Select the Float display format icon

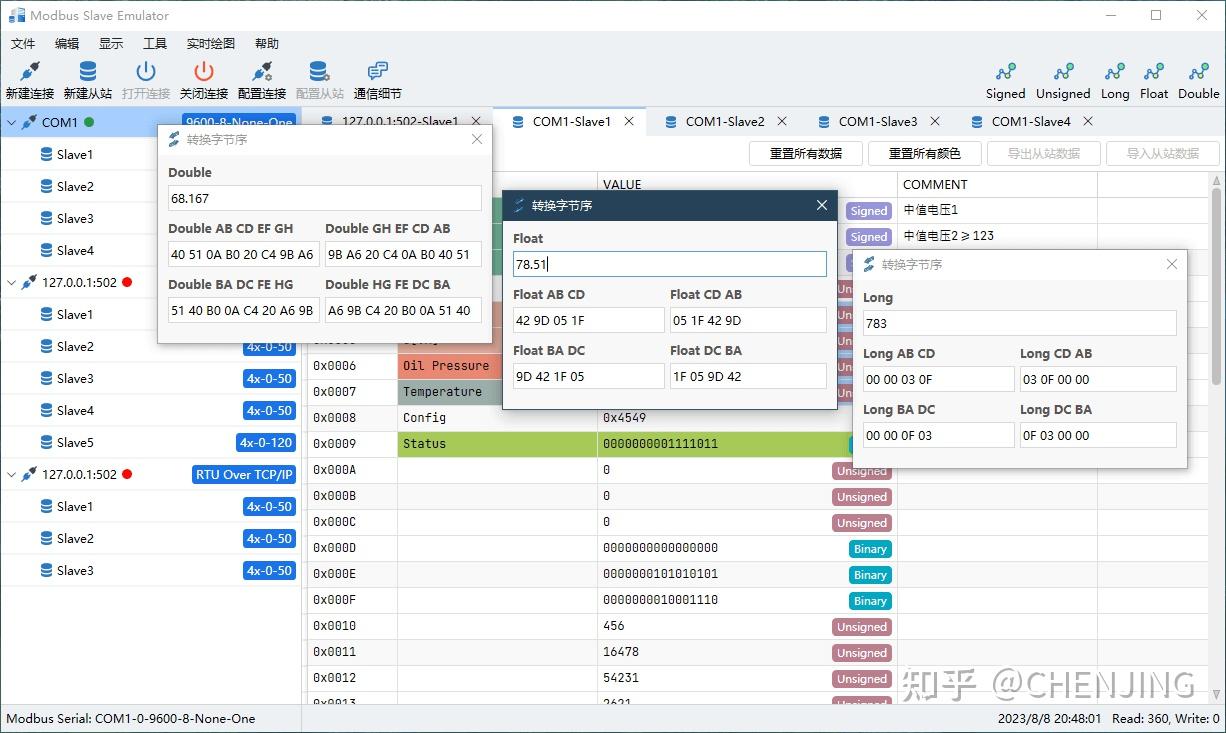point(1153,79)
